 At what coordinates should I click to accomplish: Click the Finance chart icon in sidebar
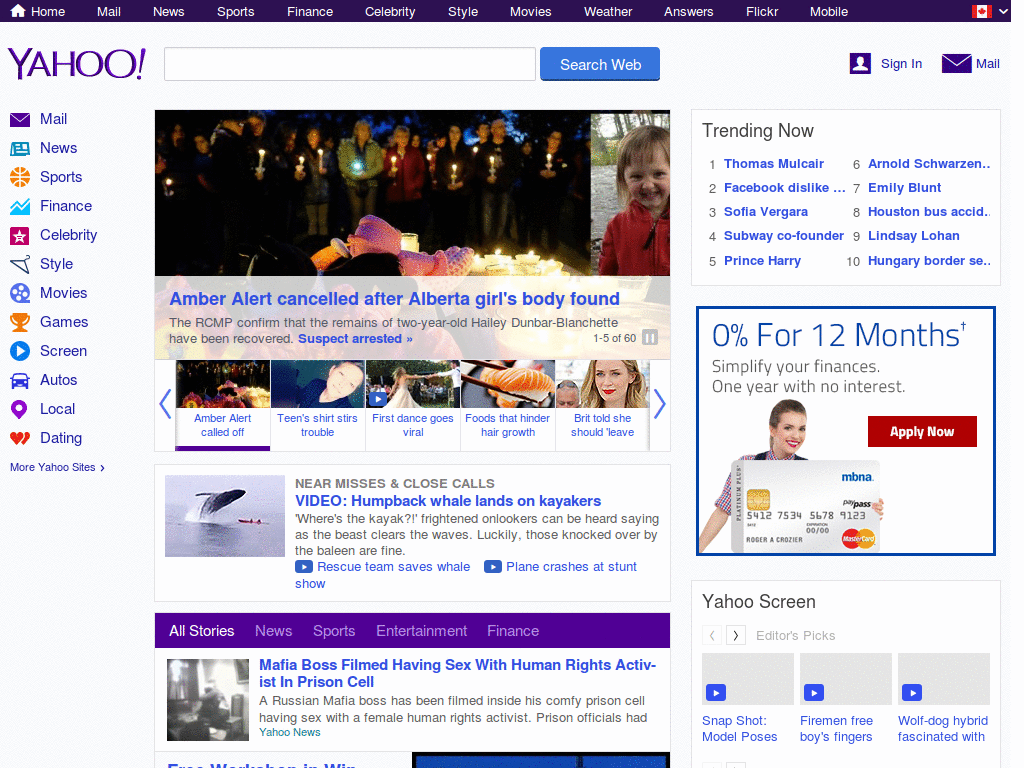pyautogui.click(x=20, y=206)
